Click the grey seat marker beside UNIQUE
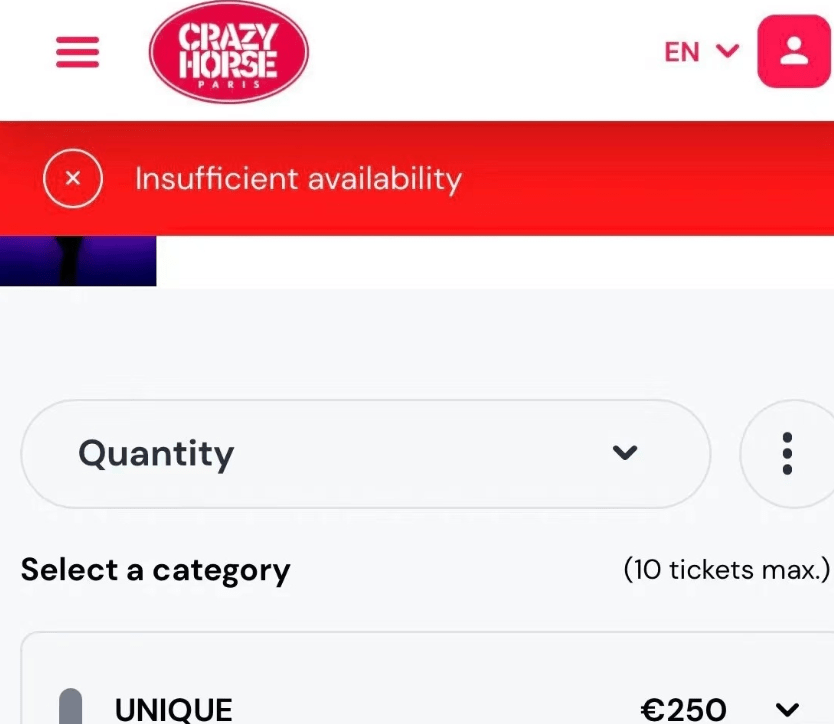 [x=70, y=708]
